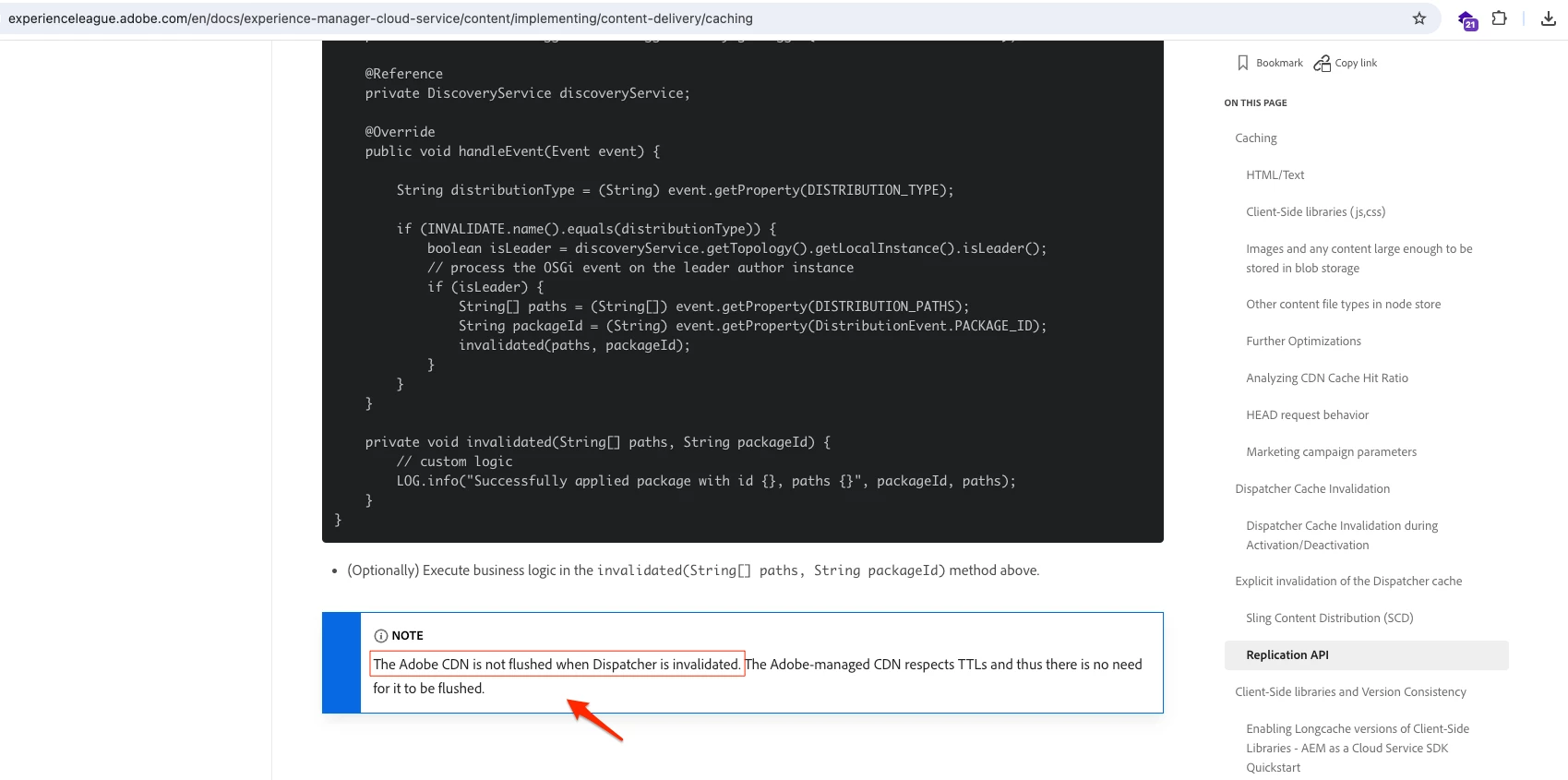Click the LOG.info code line
Viewport: 1568px width, 780px height.
coord(706,481)
